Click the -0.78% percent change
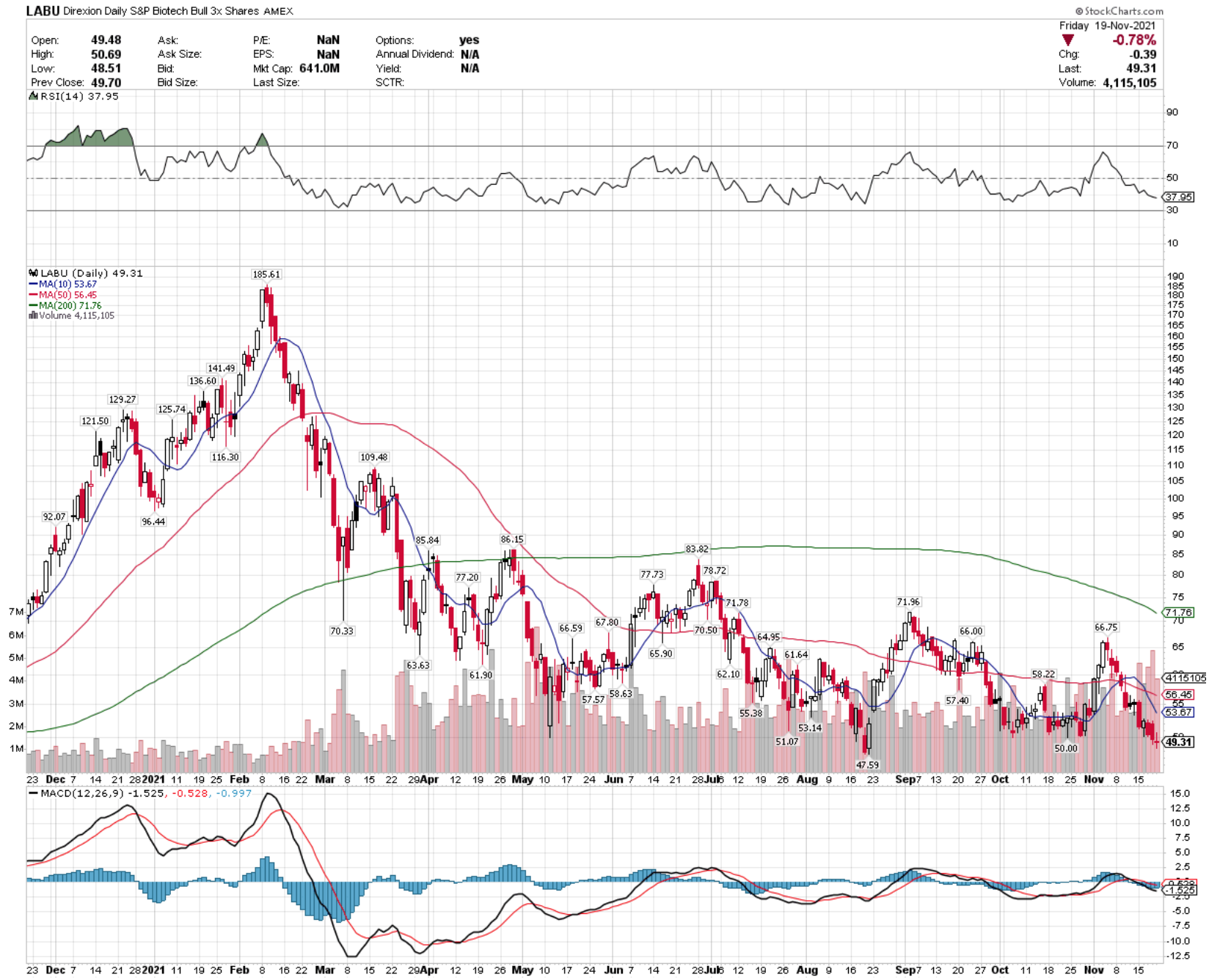The image size is (1209, 980). point(1134,40)
